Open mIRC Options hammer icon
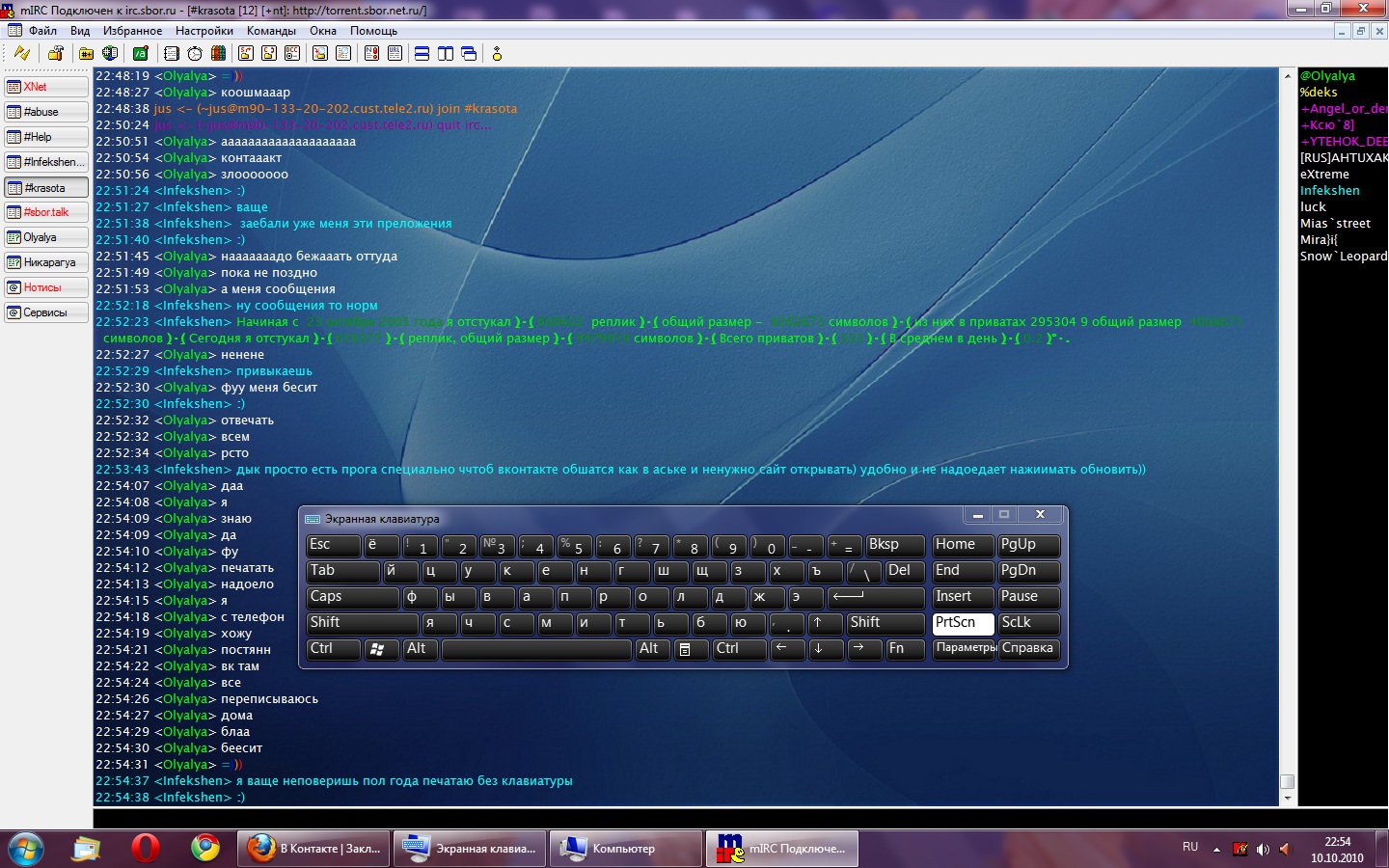 (x=56, y=53)
